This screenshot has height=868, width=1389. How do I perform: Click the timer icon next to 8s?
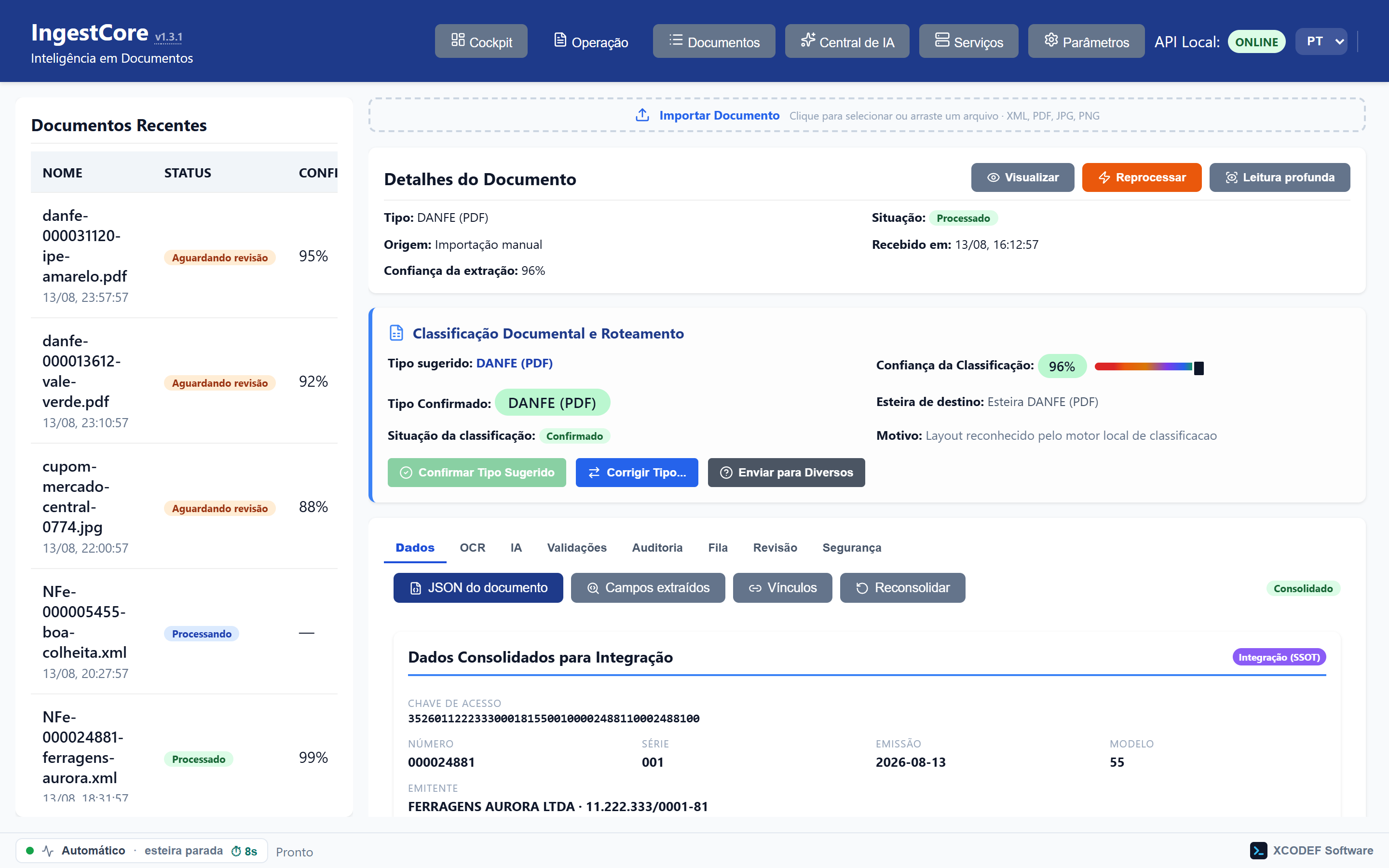[x=236, y=851]
